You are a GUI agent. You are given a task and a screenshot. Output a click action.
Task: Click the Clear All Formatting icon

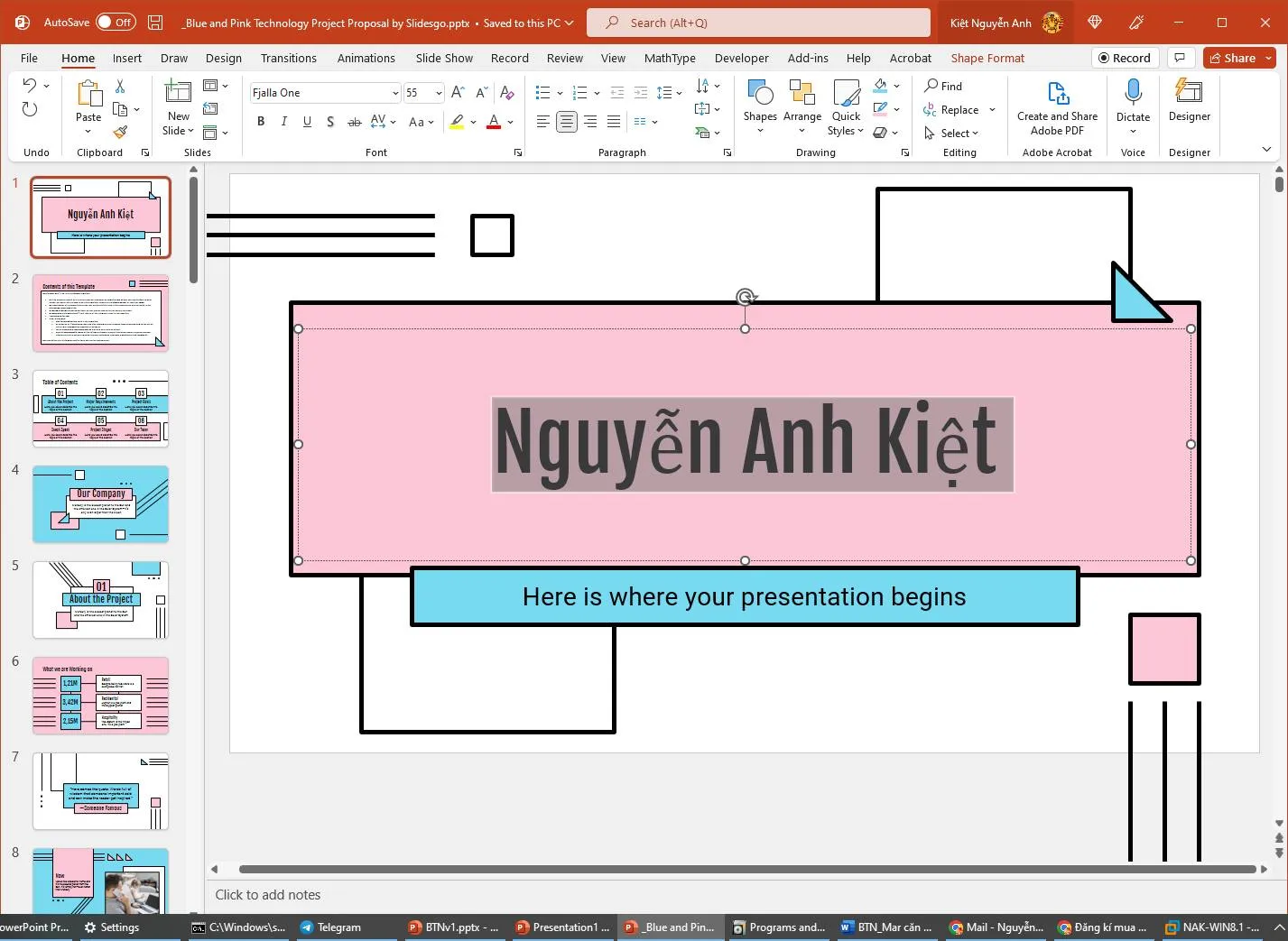coord(507,93)
